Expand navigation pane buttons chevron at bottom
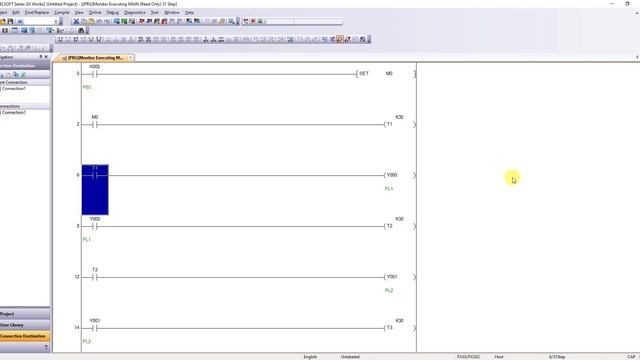The image size is (640, 360). click(46, 347)
